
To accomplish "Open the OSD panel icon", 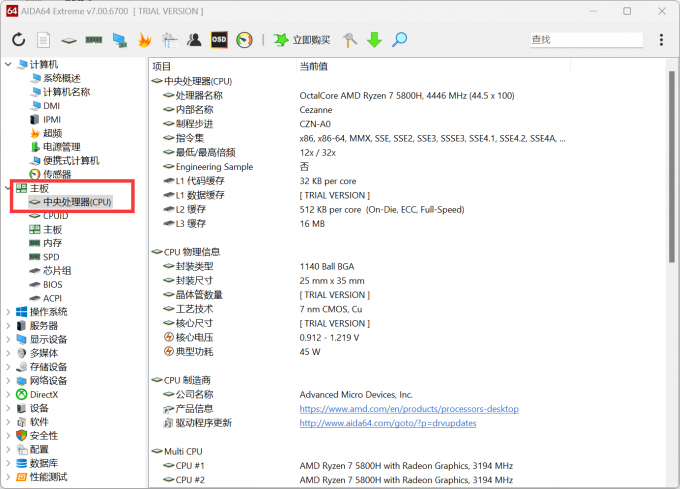I will (x=219, y=40).
